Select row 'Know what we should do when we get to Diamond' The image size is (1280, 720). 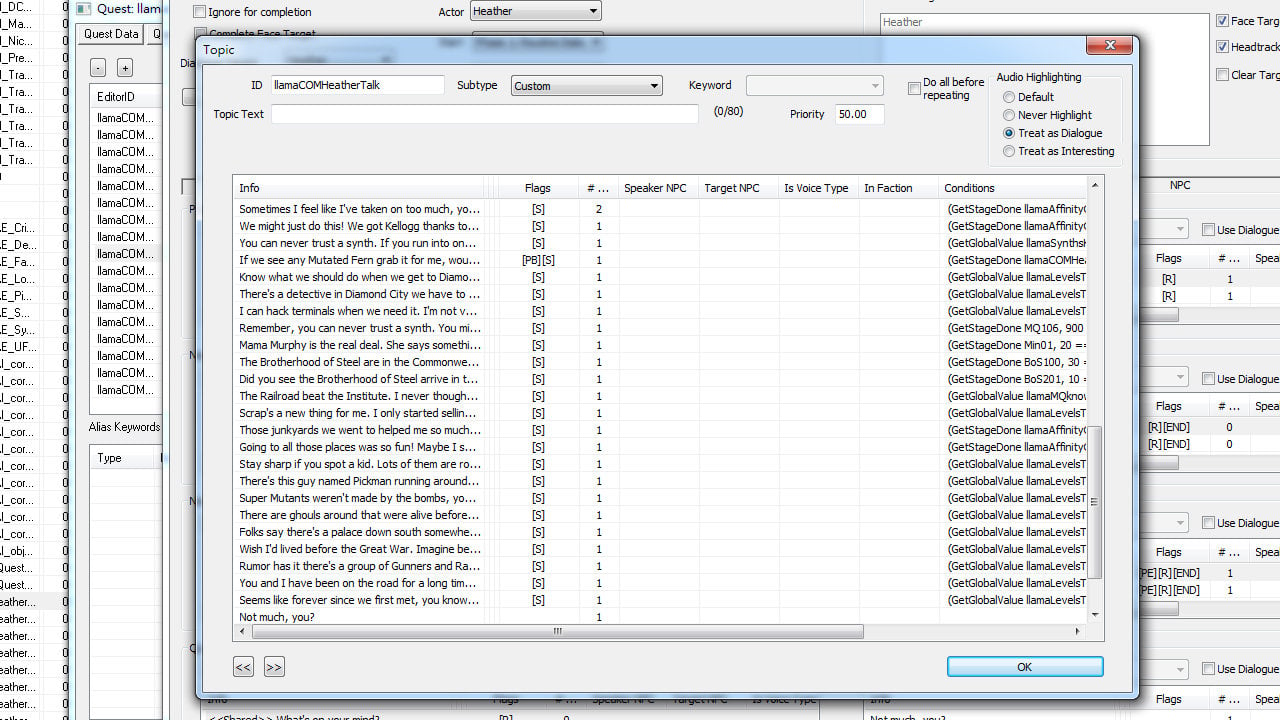pyautogui.click(x=660, y=277)
